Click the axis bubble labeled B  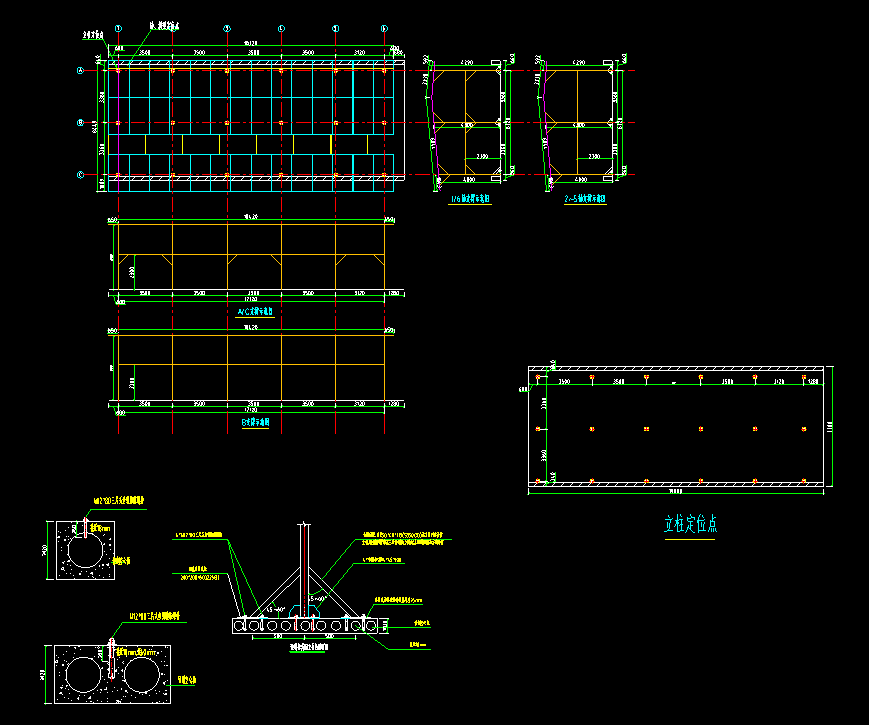click(x=80, y=122)
